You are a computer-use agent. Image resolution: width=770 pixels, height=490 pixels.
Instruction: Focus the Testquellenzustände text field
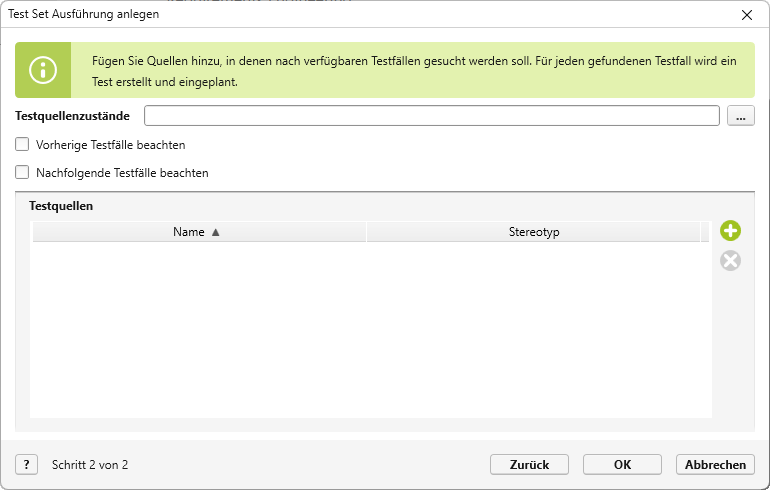(x=432, y=116)
